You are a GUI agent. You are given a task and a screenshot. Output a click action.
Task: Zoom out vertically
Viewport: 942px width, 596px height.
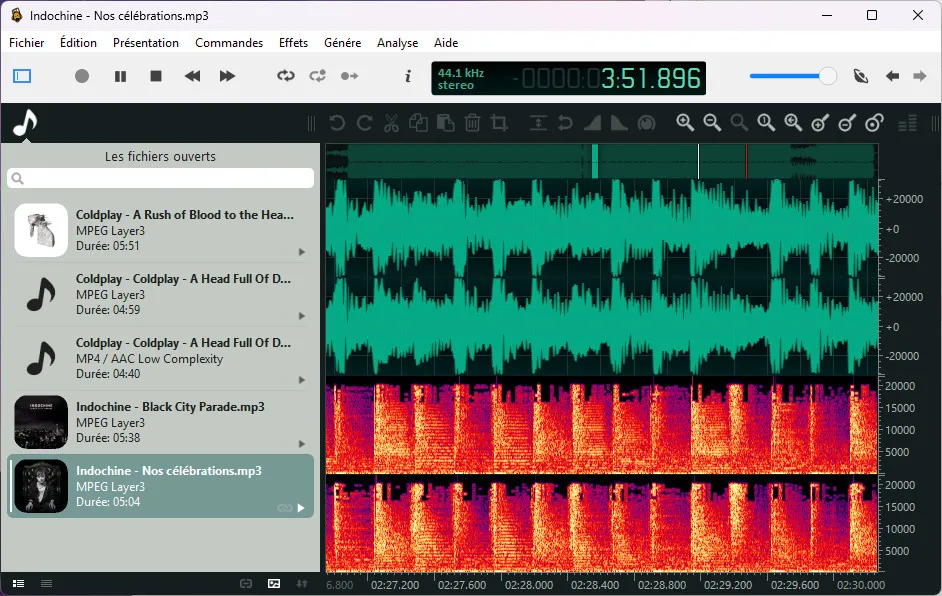click(847, 123)
